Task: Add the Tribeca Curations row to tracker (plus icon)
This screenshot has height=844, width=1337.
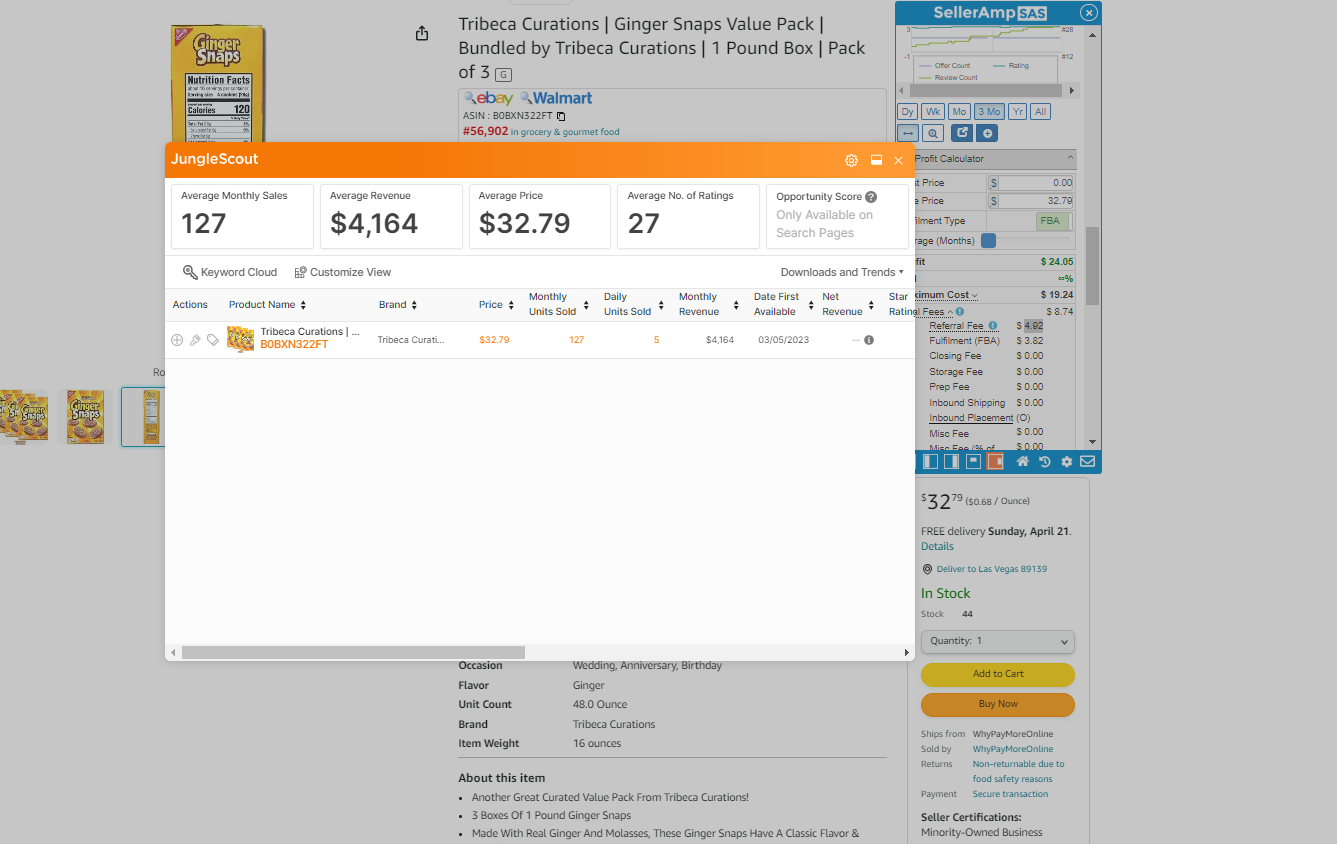Action: tap(177, 340)
